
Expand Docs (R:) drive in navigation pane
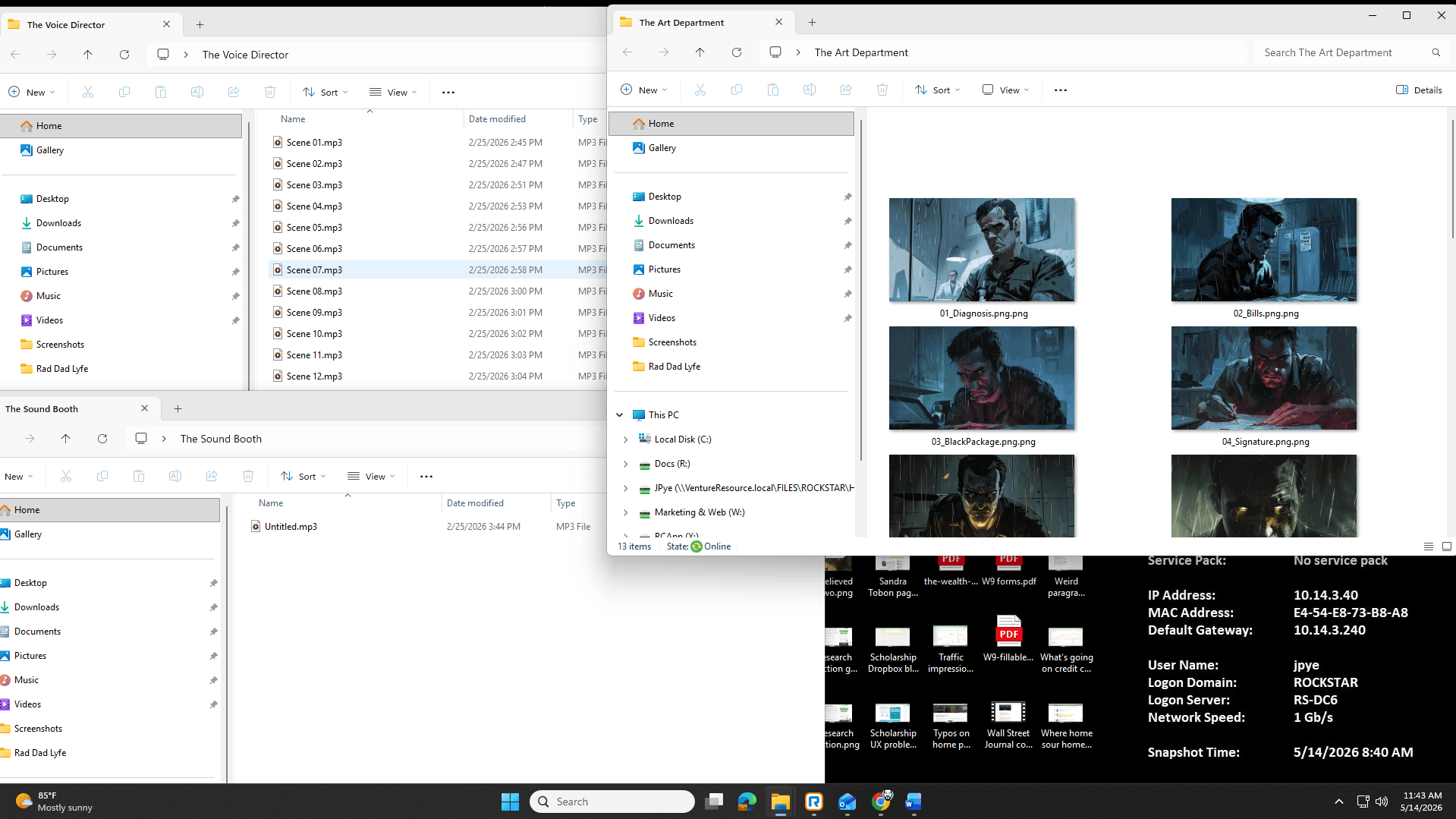[x=625, y=464]
